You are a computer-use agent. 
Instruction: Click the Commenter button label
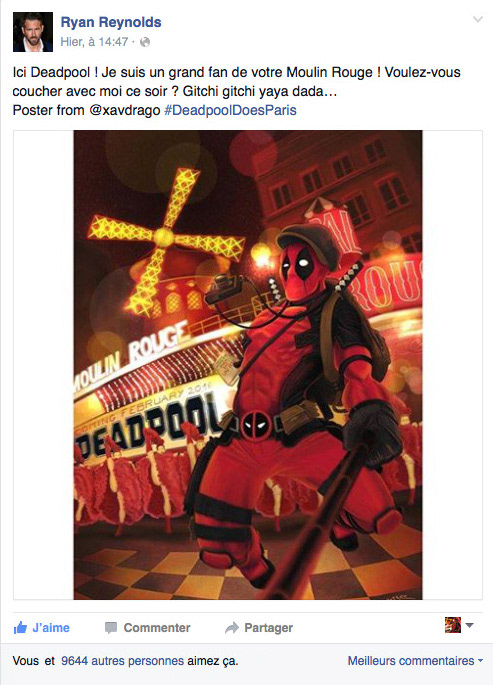[x=157, y=628]
